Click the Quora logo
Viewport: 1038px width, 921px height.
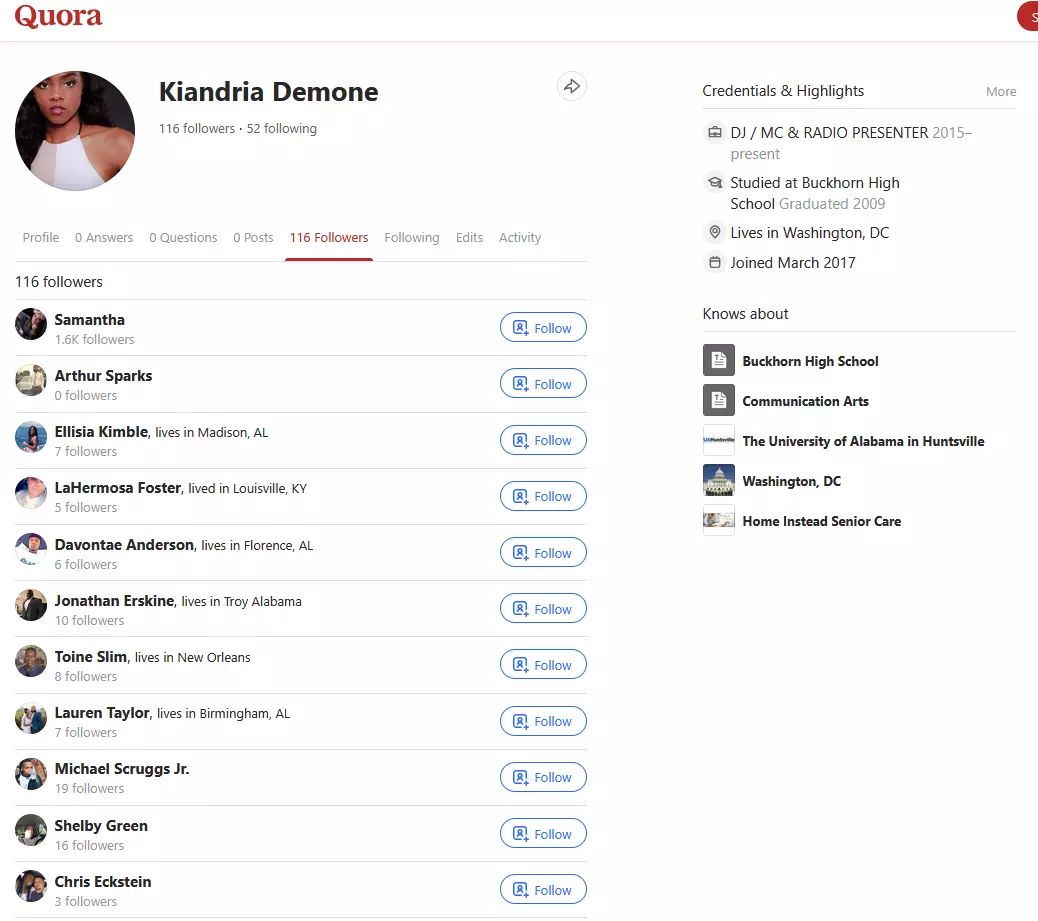click(58, 15)
